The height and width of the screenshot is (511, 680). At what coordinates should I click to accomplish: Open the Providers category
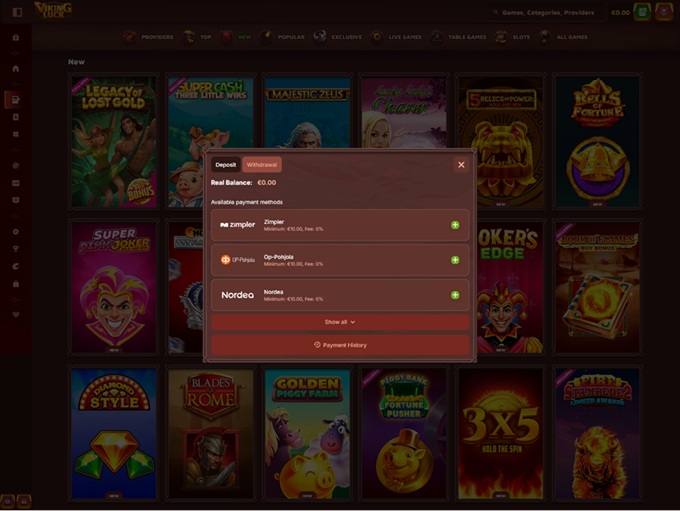tap(148, 37)
